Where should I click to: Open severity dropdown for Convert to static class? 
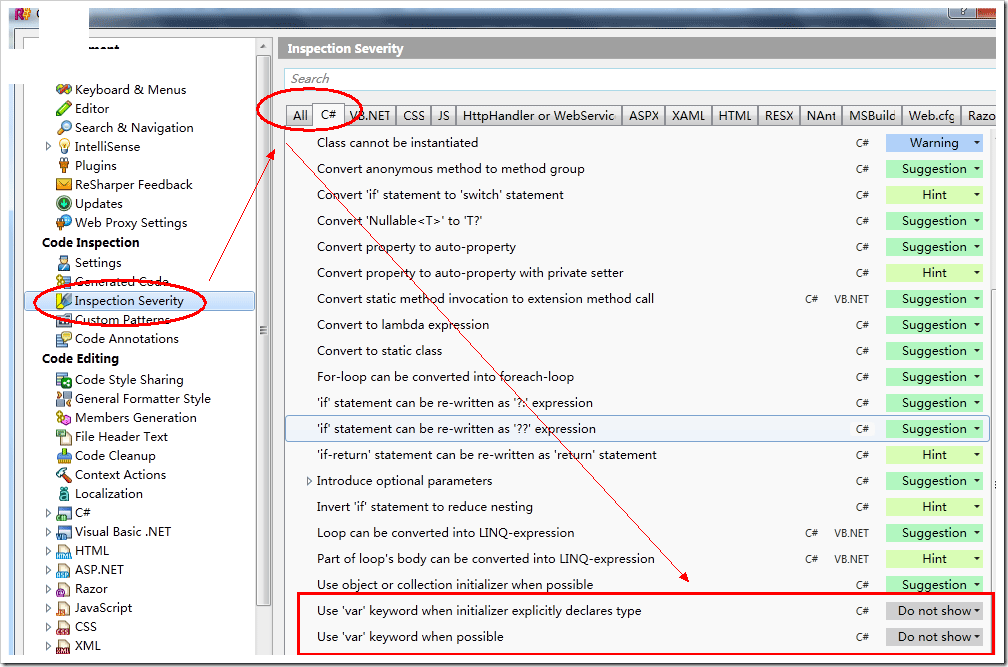(x=934, y=351)
